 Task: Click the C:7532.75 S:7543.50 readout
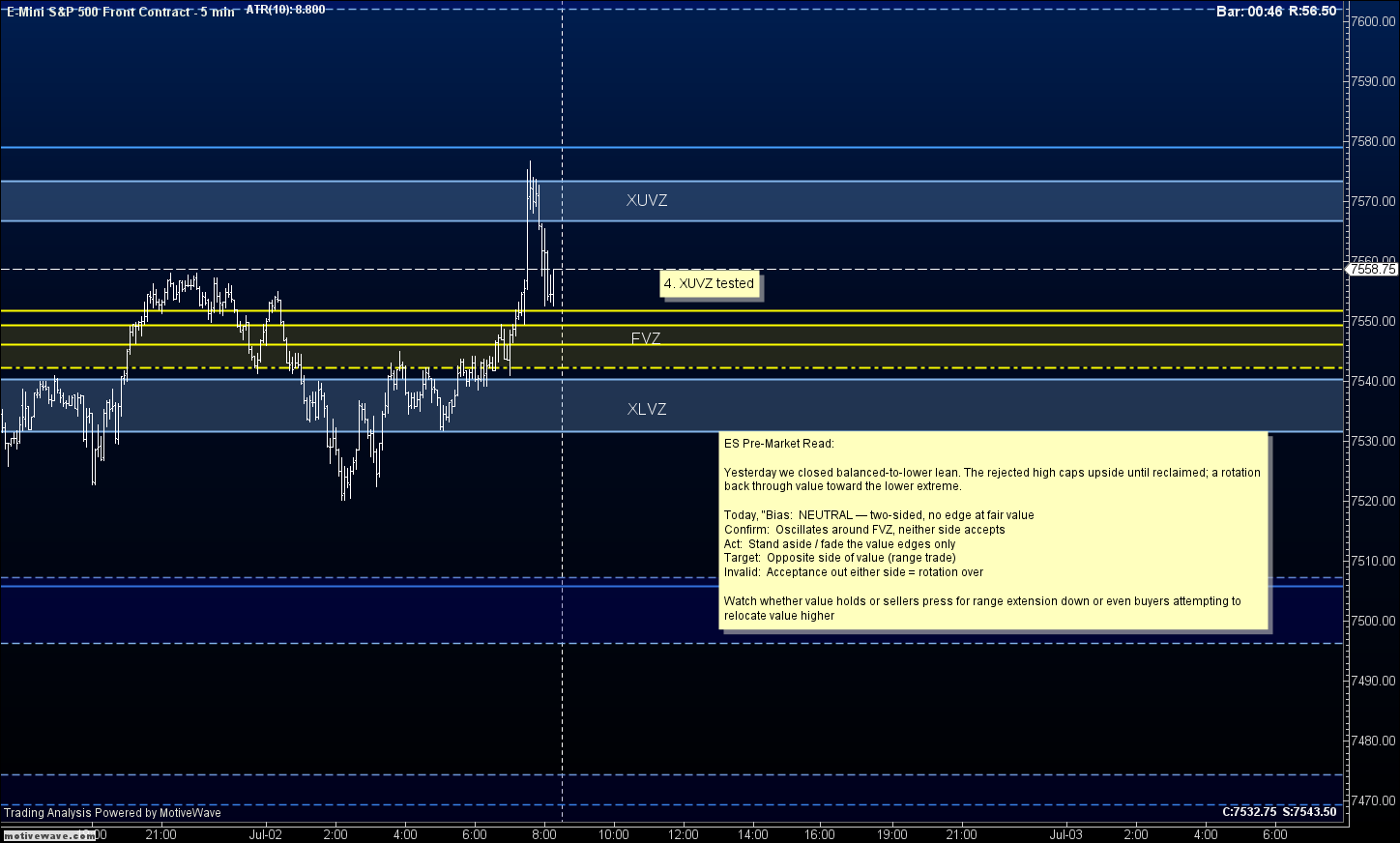click(x=1279, y=812)
